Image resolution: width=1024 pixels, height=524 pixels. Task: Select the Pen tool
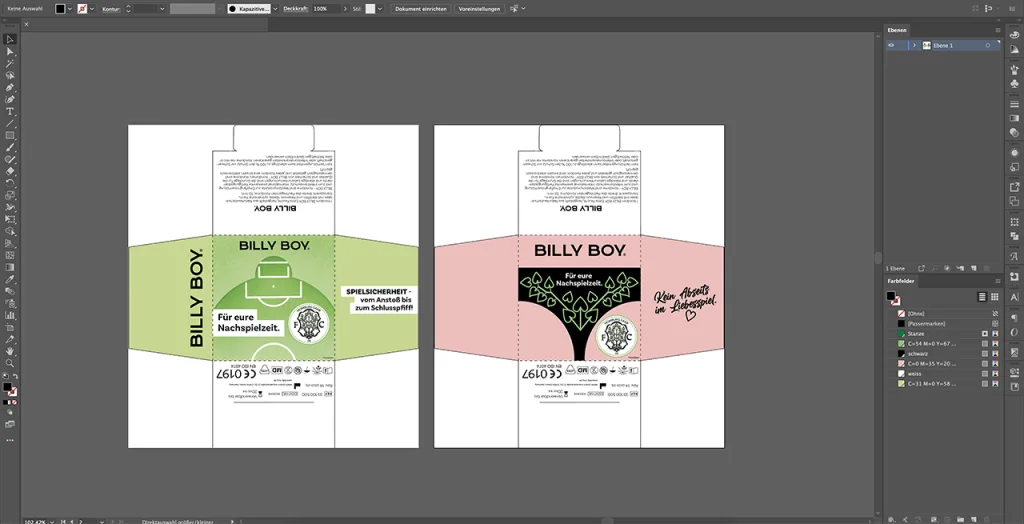10,88
